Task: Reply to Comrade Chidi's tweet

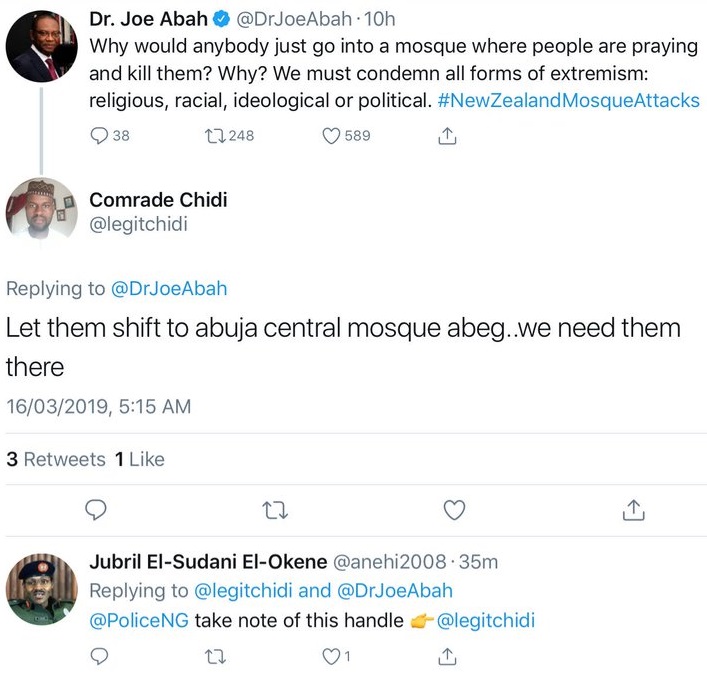Action: (96, 510)
